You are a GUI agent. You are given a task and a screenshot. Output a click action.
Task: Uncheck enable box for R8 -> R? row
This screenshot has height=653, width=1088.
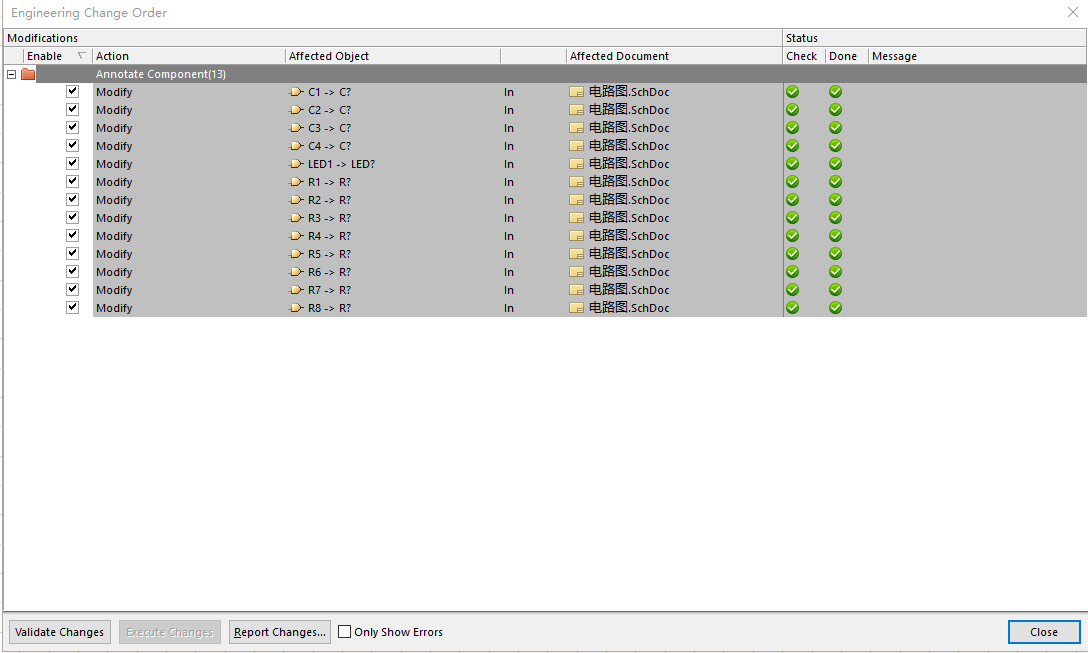point(72,308)
